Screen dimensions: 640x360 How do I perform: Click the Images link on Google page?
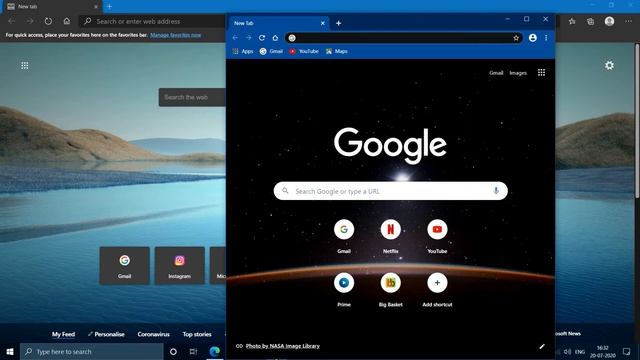click(518, 73)
